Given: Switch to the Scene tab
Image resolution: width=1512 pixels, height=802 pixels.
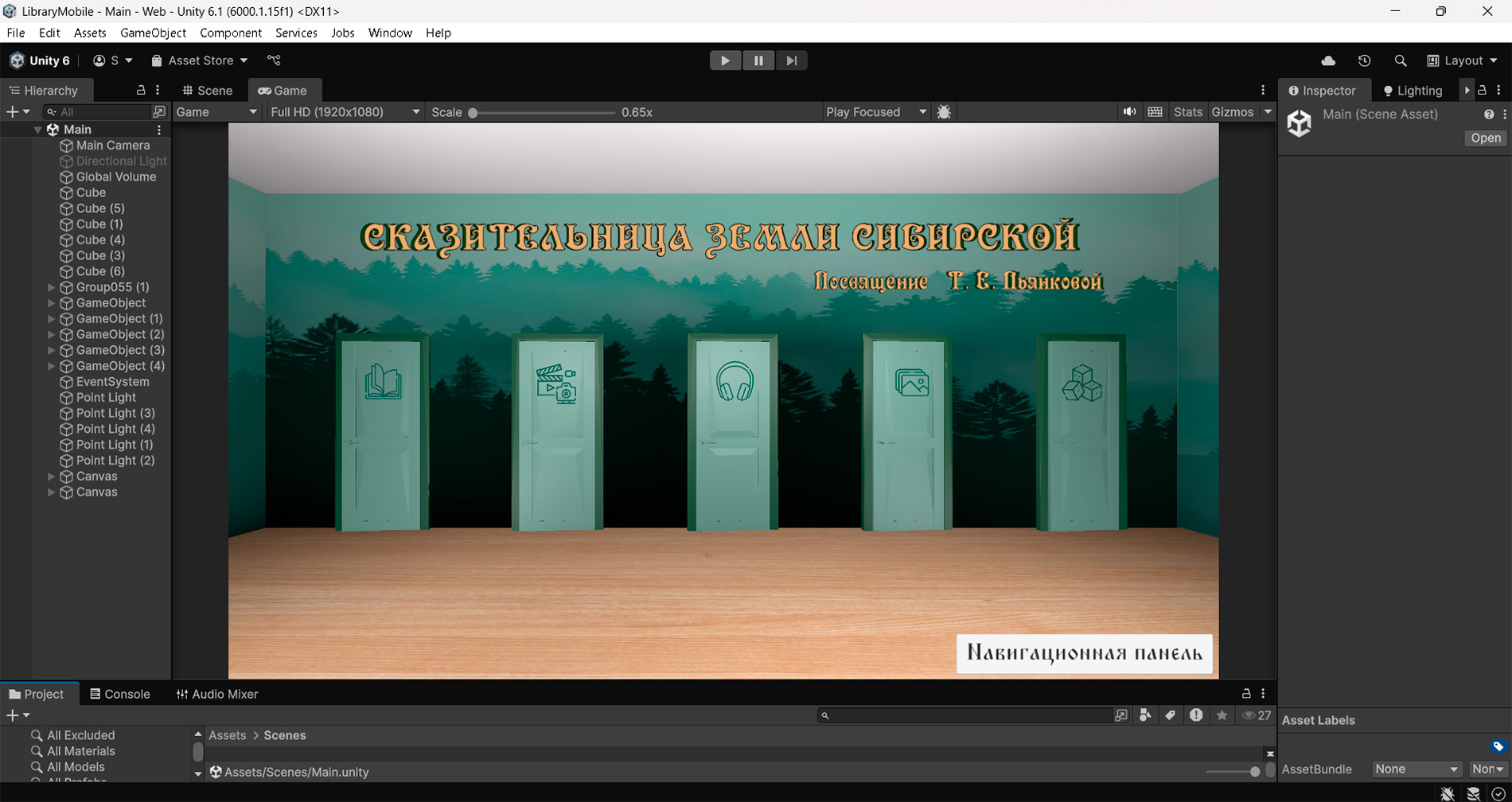Looking at the screenshot, I should coord(208,91).
